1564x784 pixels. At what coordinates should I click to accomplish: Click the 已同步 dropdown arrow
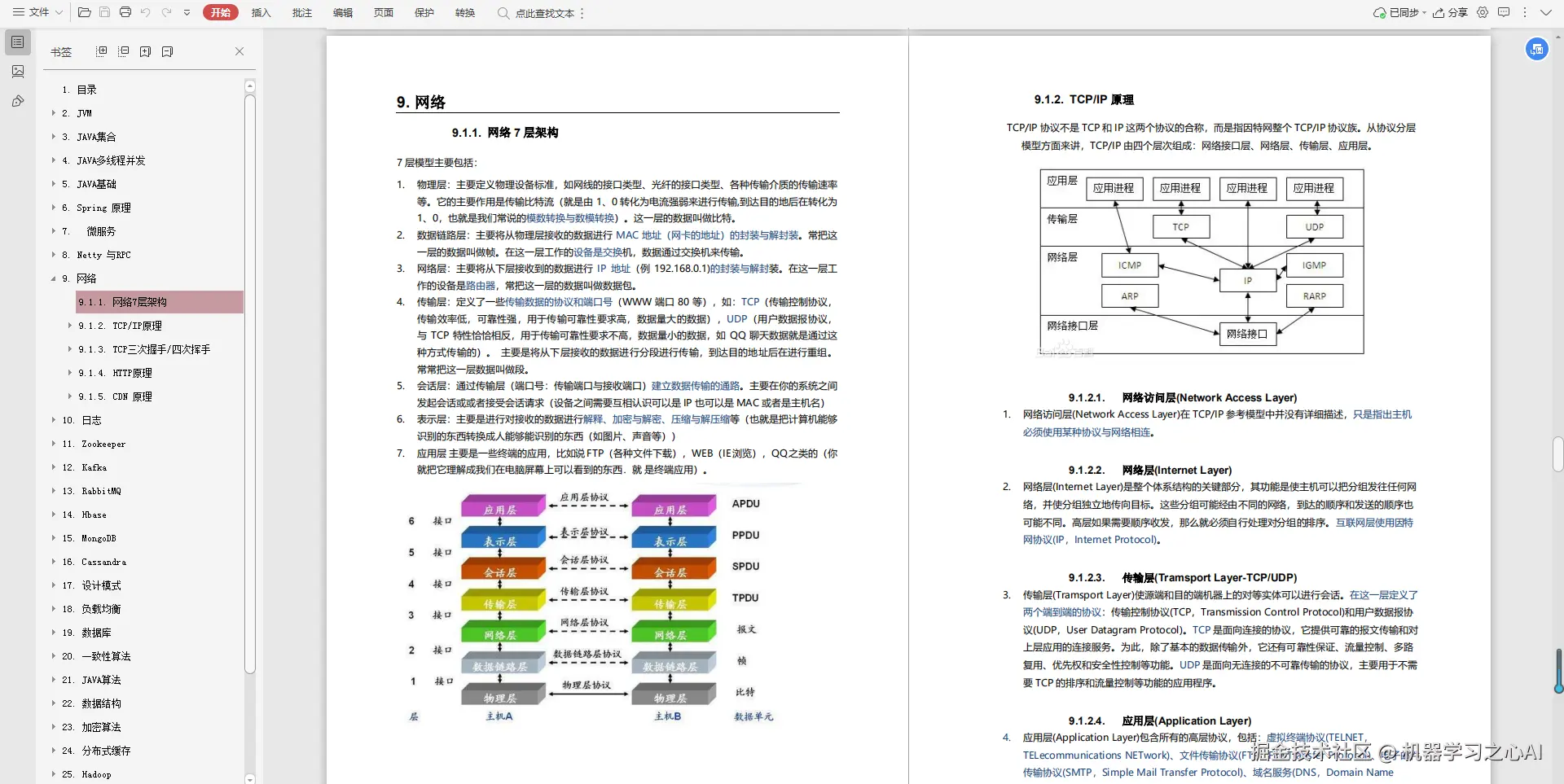coord(1424,13)
